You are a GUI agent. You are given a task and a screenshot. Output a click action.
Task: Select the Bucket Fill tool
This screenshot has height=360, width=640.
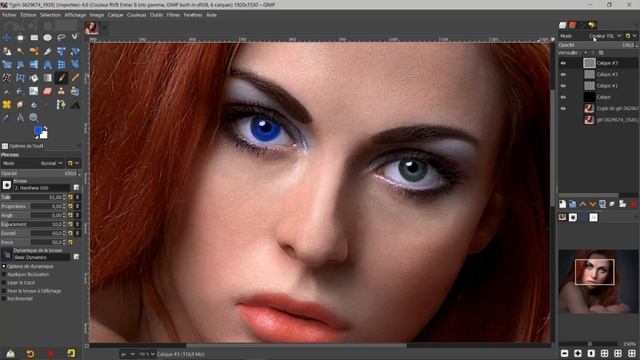click(x=34, y=78)
